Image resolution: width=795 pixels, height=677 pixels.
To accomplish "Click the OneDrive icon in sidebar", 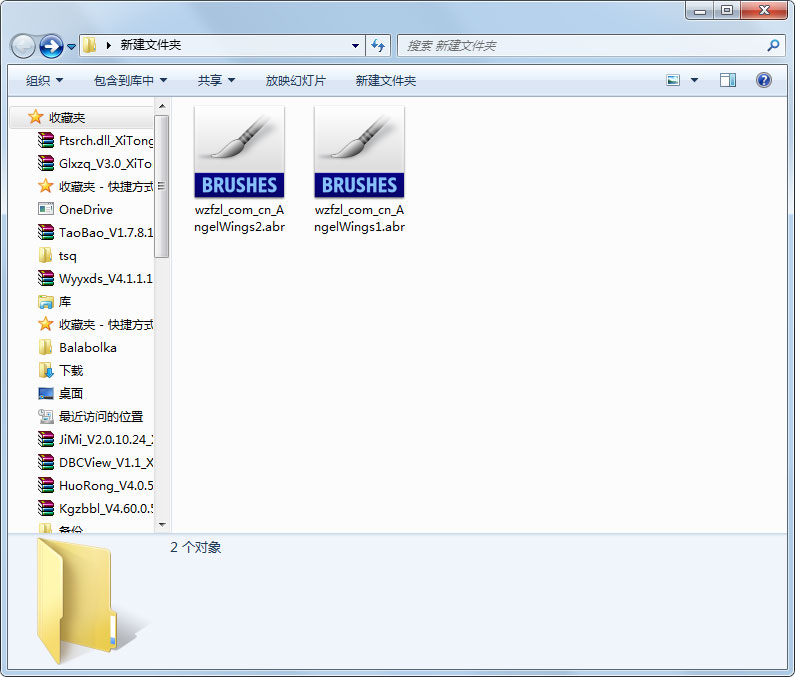I will click(x=46, y=209).
